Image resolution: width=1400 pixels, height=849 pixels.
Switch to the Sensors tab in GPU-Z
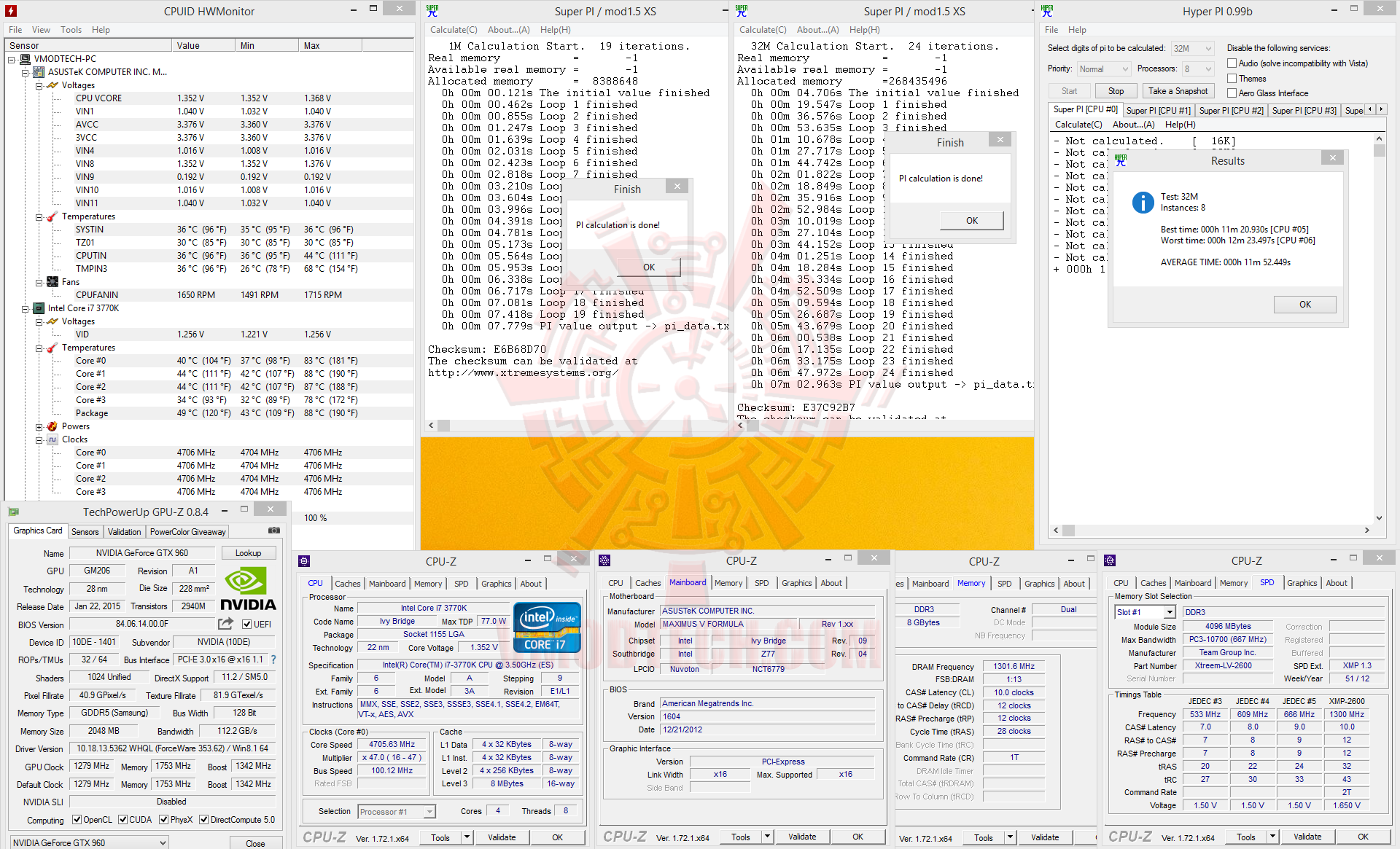click(x=85, y=532)
